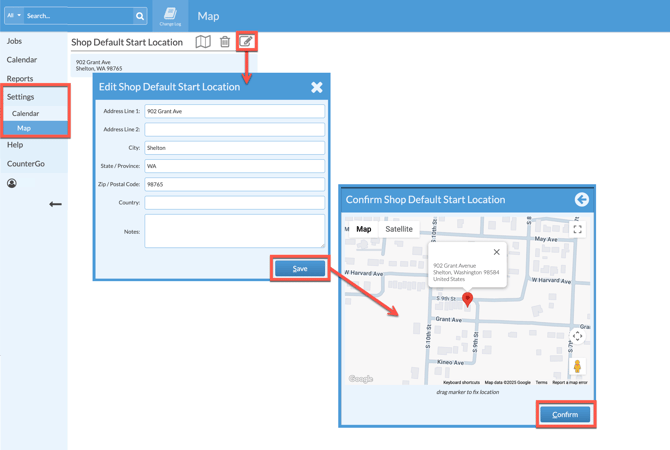Click the Shop Default Start Location heading
670x450 pixels.
click(127, 42)
